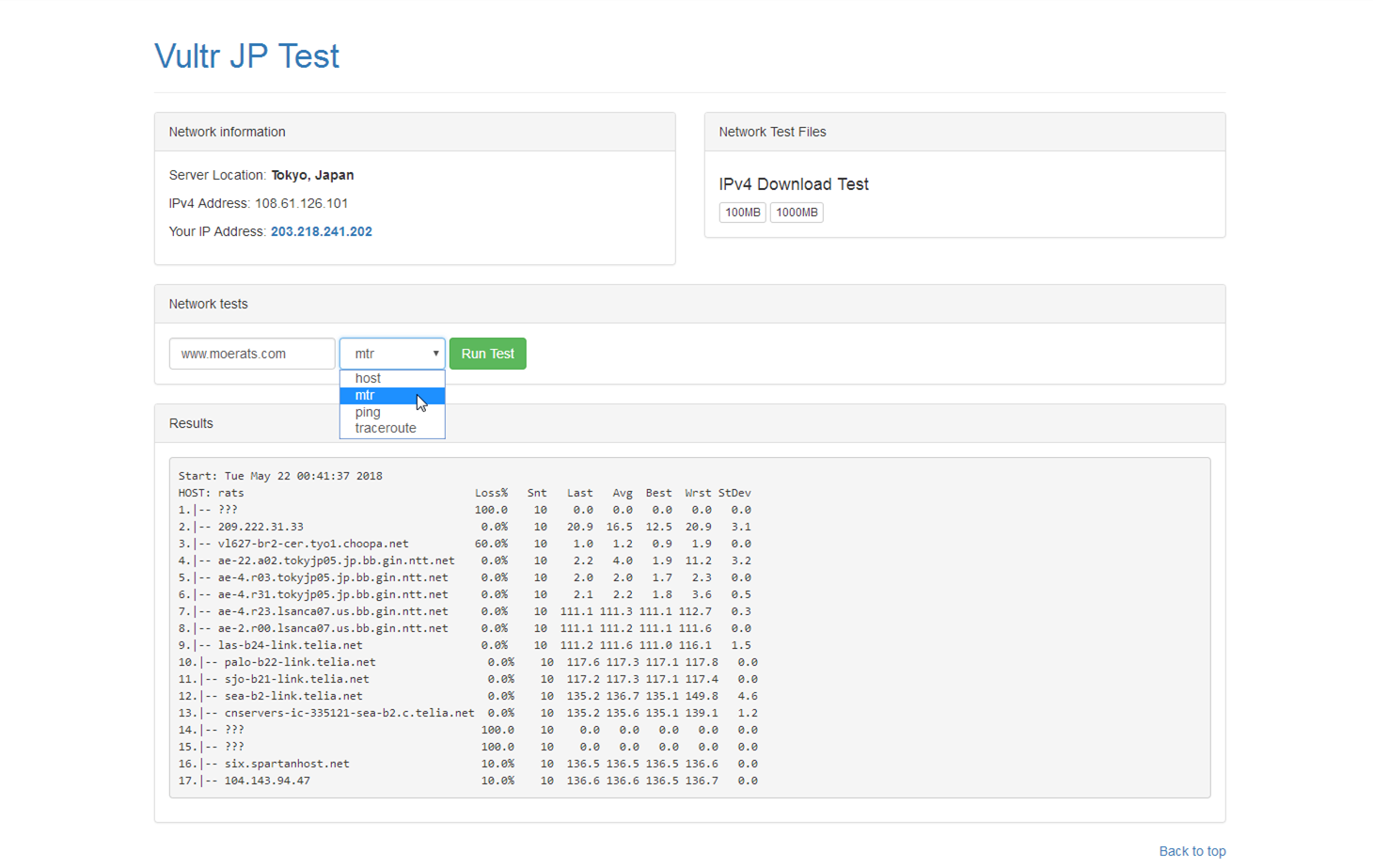
Task: Open the 203.218.241.202 IP address link
Action: pos(322,231)
